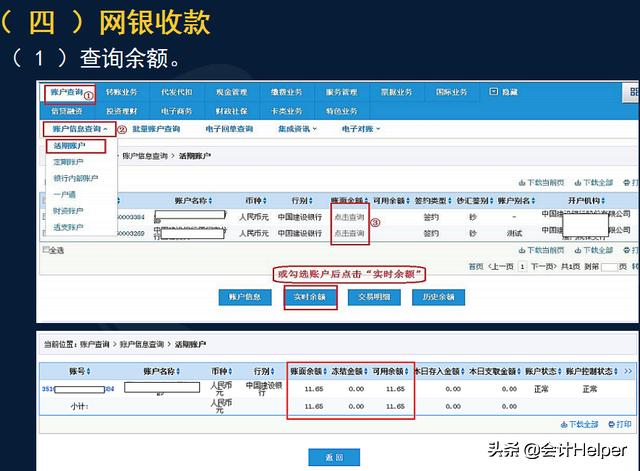The width and height of the screenshot is (640, 471).
Task: Open the 代发代扣 menu
Action: (176, 92)
